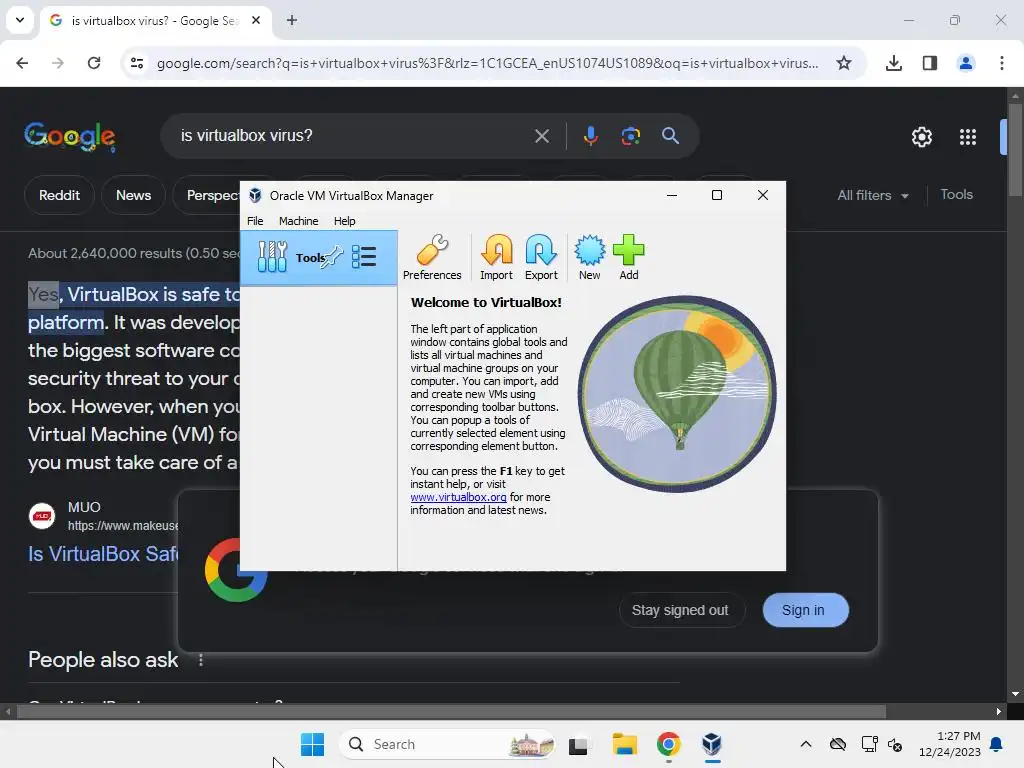Viewport: 1024px width, 768px height.
Task: View site information icon in address bar
Action: click(x=136, y=63)
